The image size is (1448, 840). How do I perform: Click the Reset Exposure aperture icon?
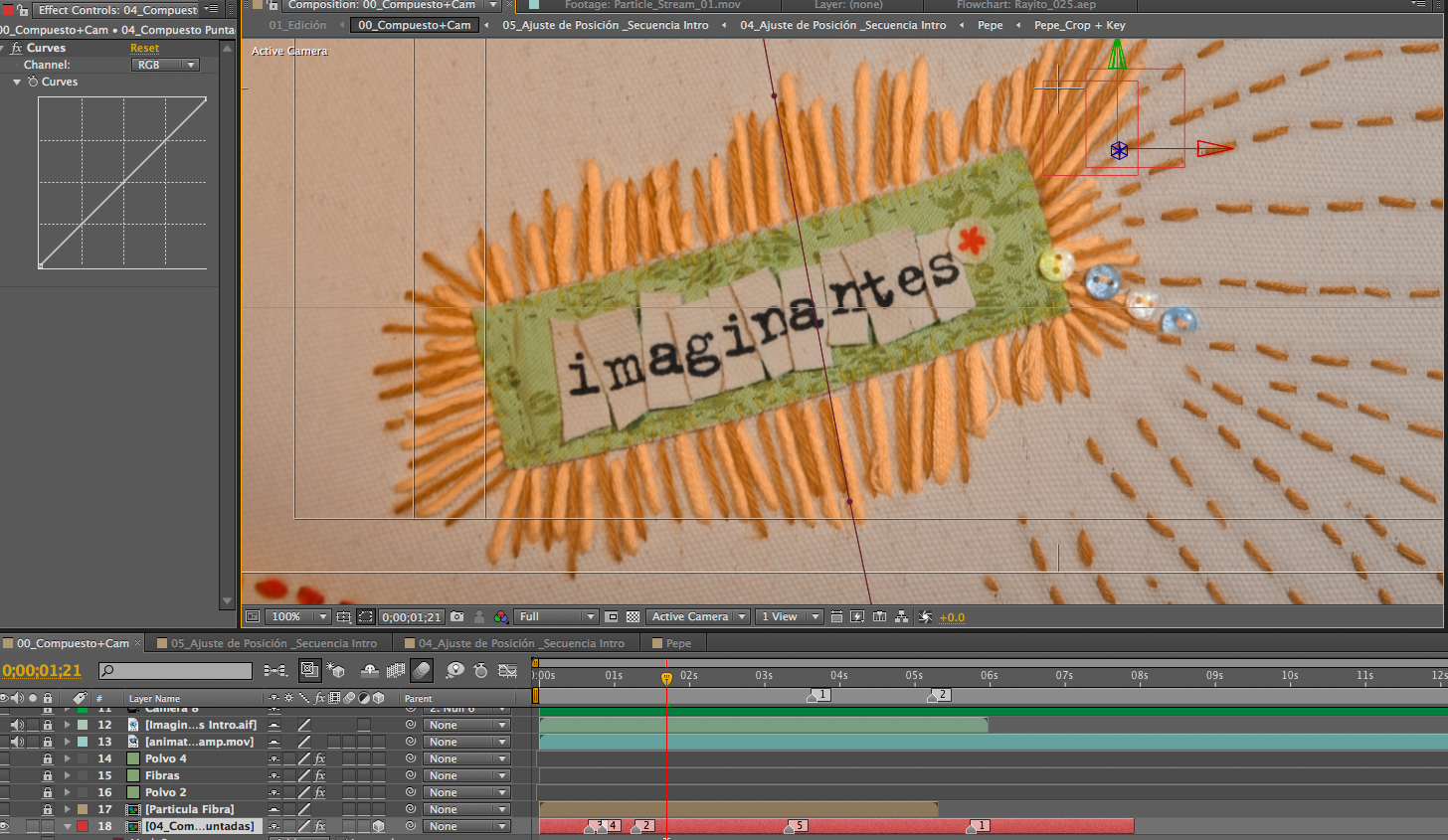coord(925,616)
